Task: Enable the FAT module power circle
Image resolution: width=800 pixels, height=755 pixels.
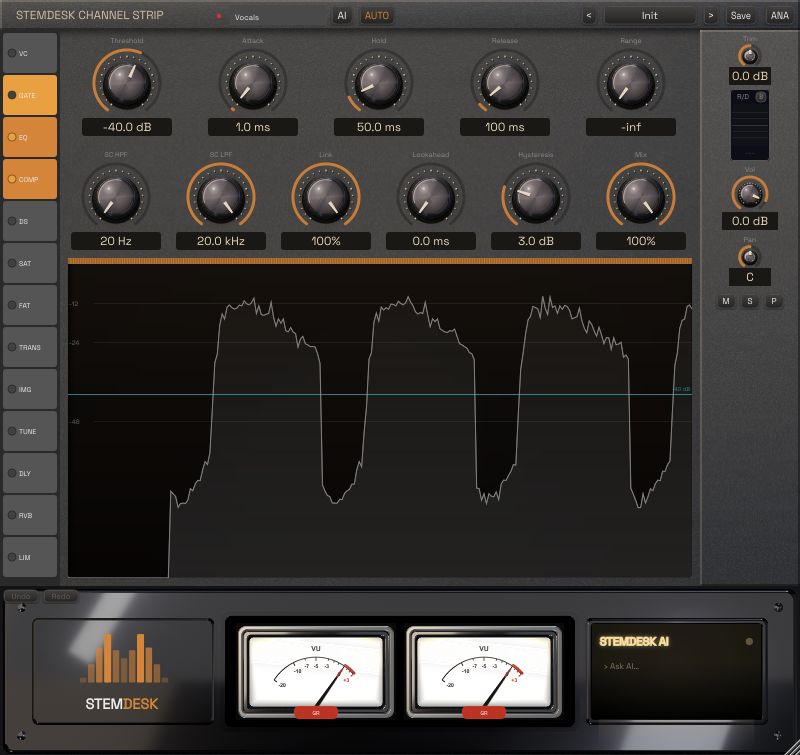Action: coord(12,305)
